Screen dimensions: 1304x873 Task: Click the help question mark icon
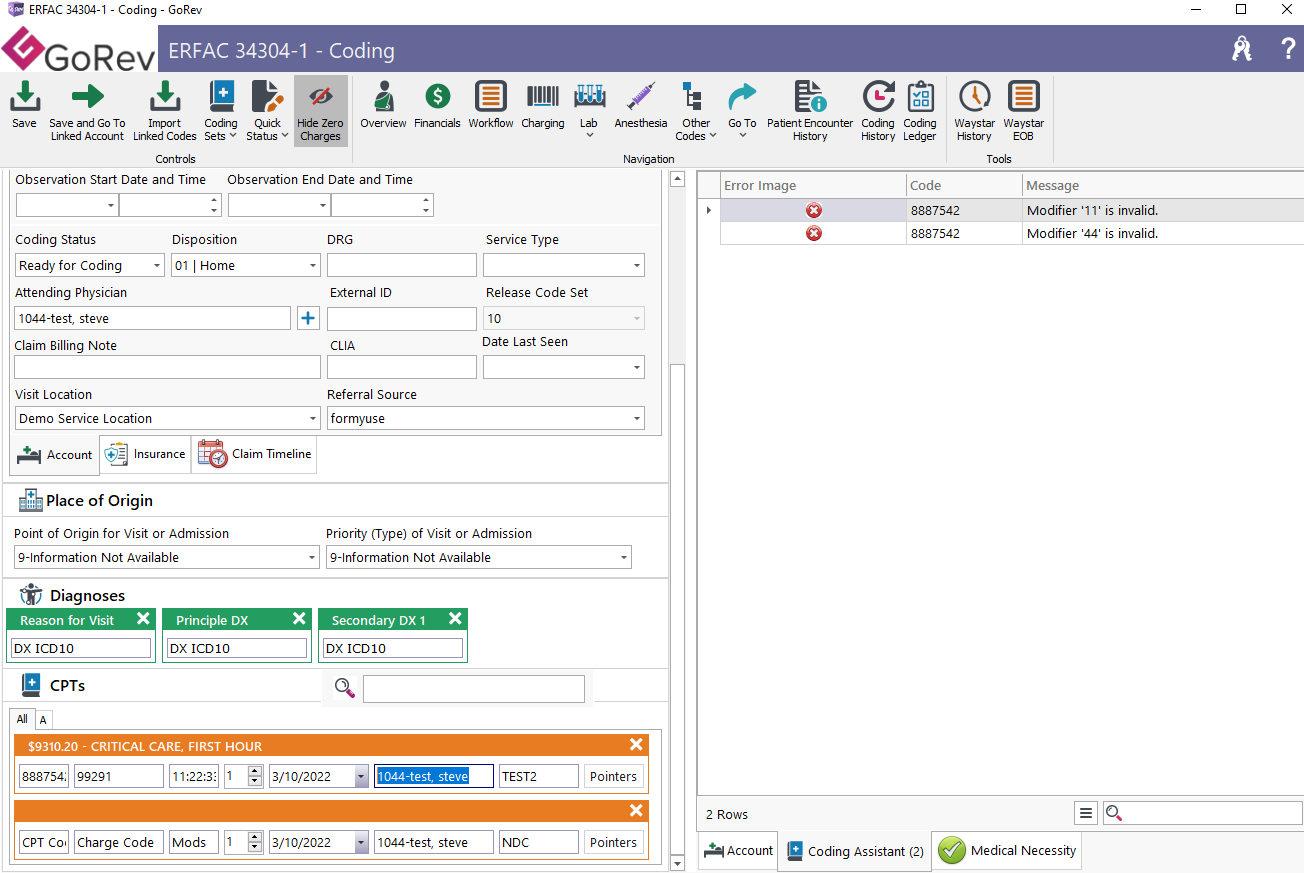[1289, 48]
